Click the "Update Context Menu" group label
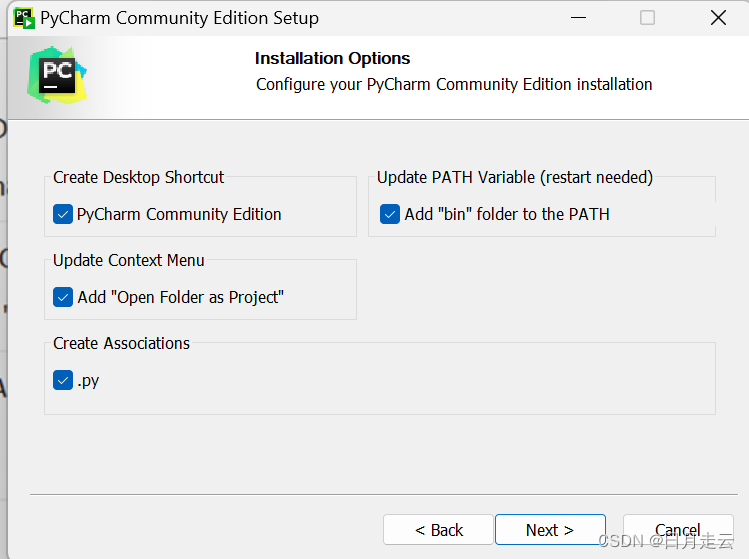 [x=128, y=260]
